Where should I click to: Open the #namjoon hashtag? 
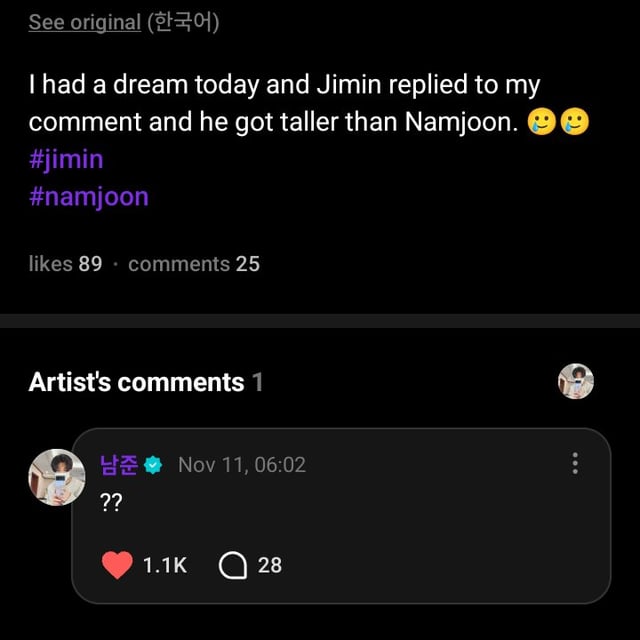(x=88, y=196)
